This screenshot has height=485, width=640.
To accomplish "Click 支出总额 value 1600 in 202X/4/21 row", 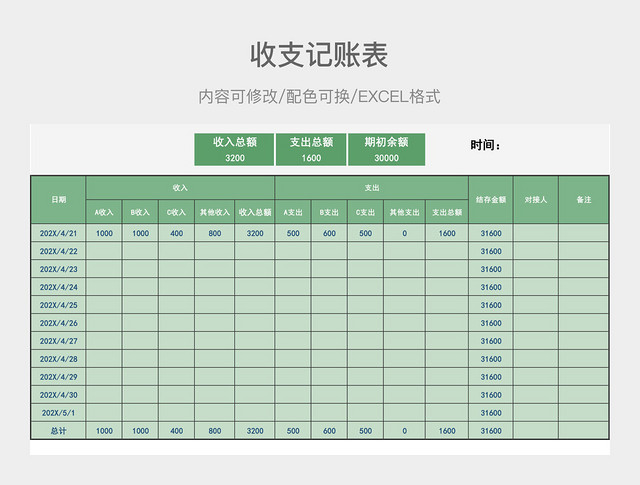I will click(x=447, y=233).
